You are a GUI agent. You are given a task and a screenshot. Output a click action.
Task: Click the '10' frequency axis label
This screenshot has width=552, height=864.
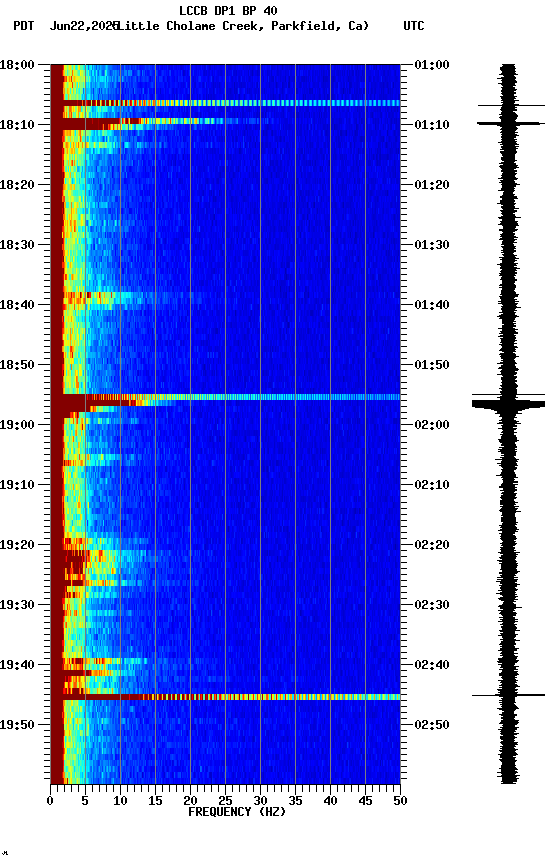(120, 801)
